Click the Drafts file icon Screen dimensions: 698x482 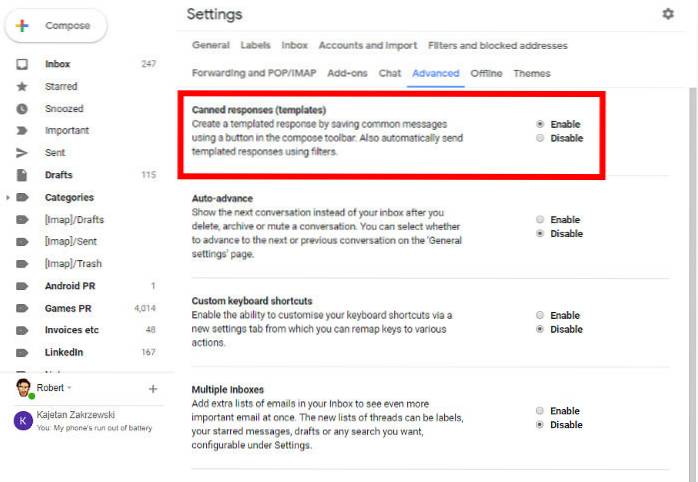click(x=22, y=175)
